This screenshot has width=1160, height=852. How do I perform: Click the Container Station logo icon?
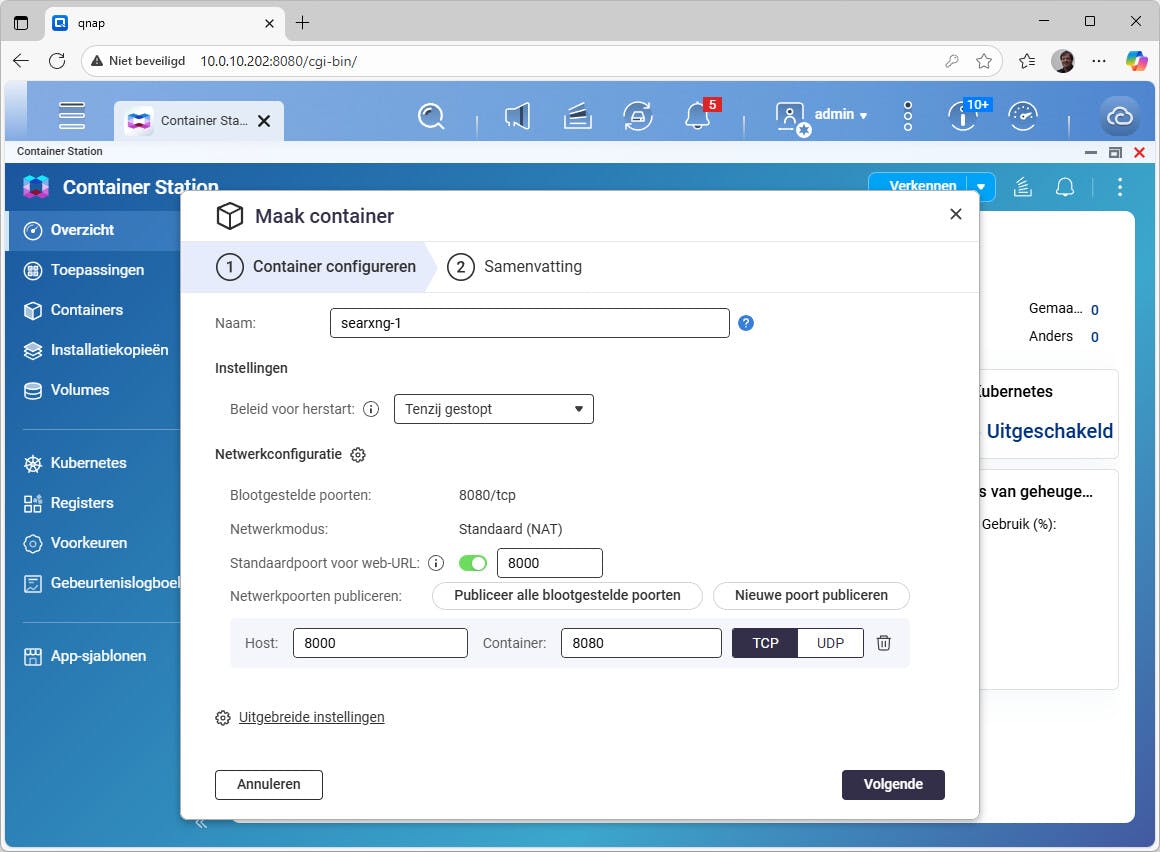36,186
